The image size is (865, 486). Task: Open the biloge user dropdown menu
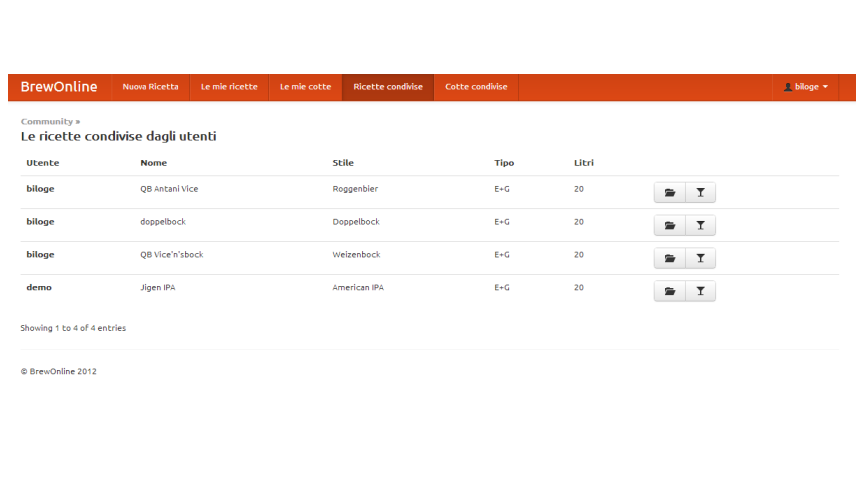[x=805, y=87]
